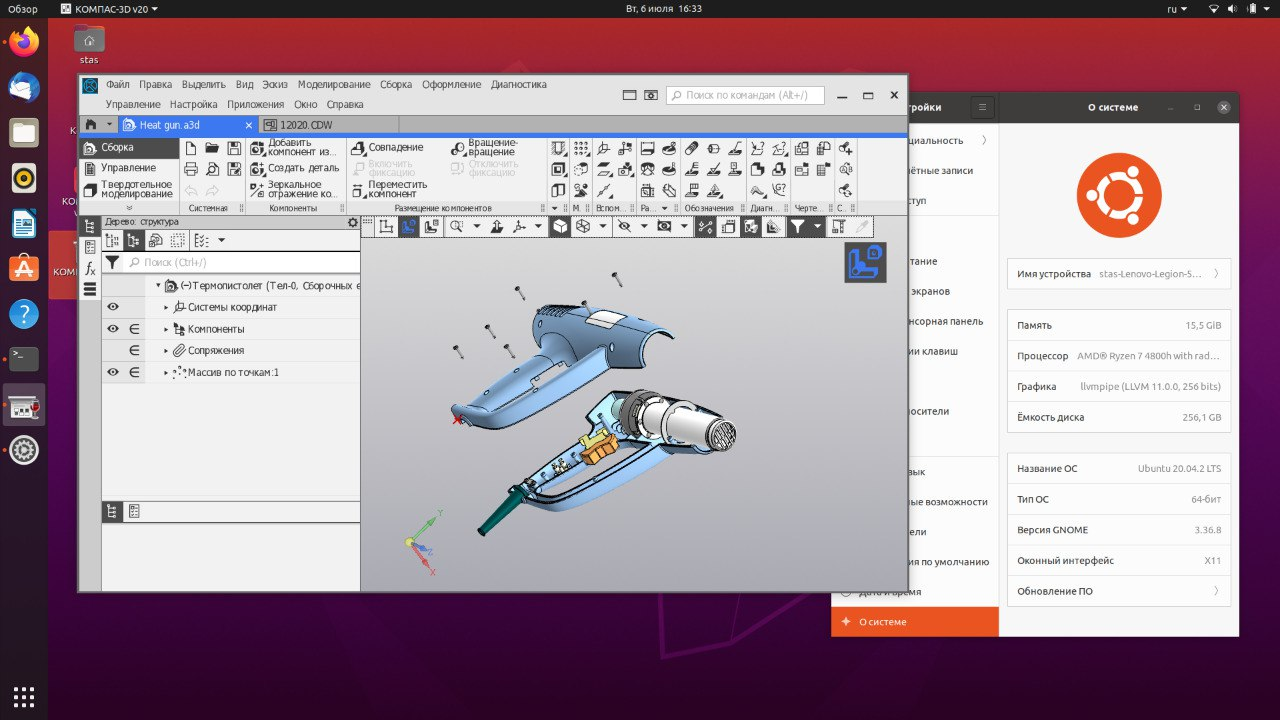Screen dimensions: 1280x720
Task: Activate Зеркальное отражение компонентов tool
Action: click(256, 187)
